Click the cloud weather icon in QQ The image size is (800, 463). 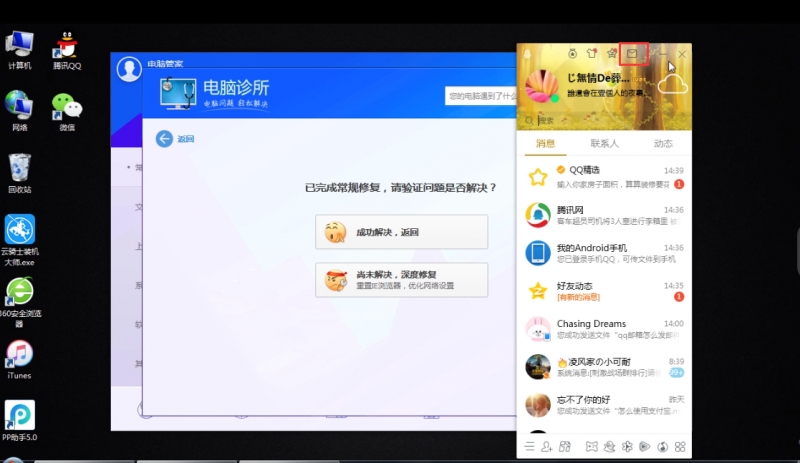point(673,84)
